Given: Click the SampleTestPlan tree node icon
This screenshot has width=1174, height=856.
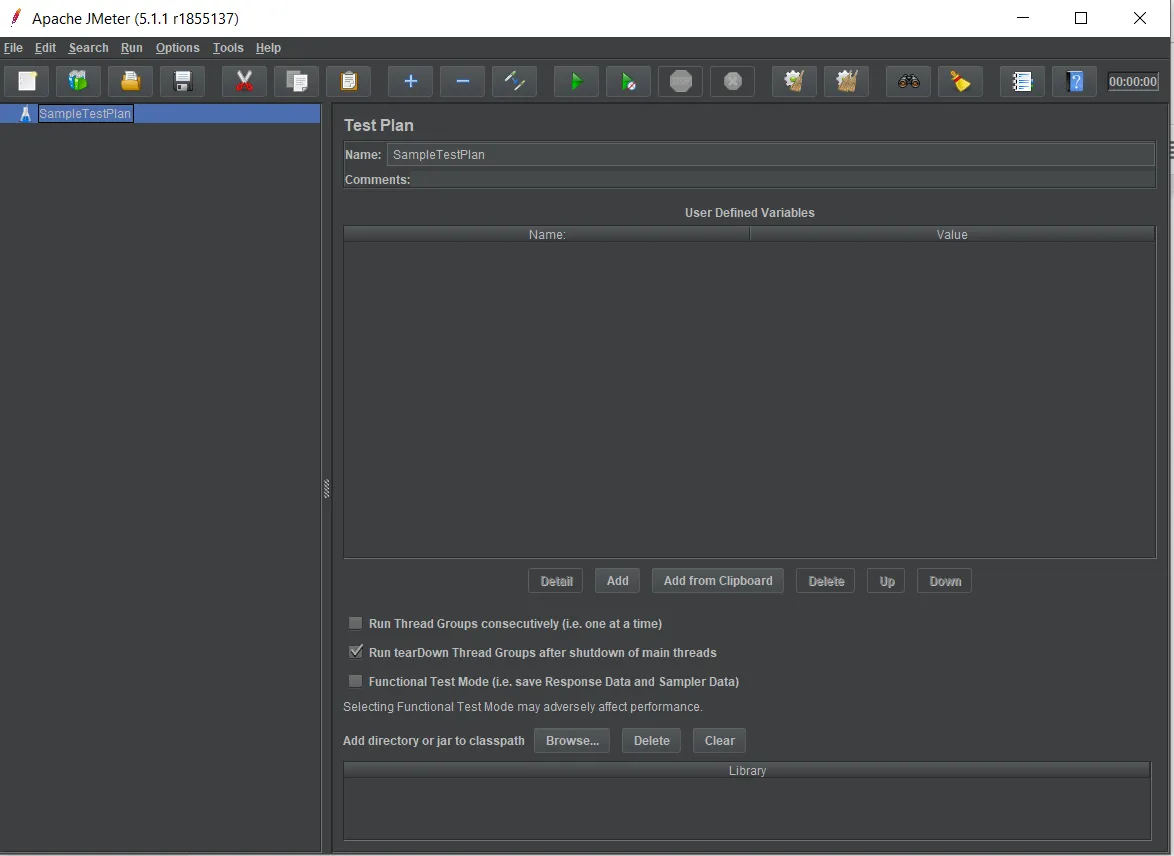Looking at the screenshot, I should point(25,113).
